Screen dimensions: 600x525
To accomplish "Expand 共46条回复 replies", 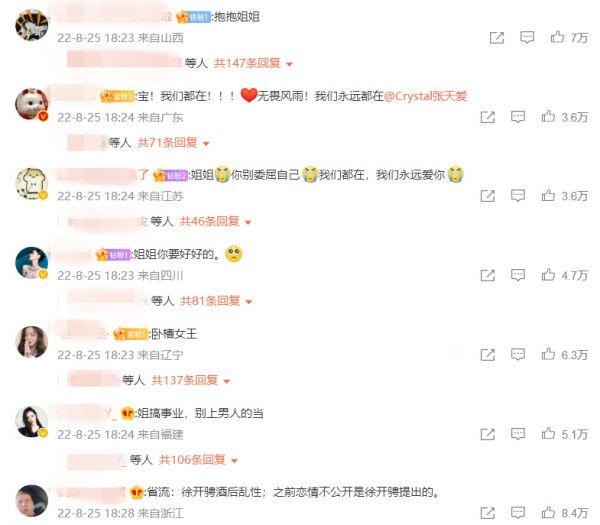I will coord(215,222).
